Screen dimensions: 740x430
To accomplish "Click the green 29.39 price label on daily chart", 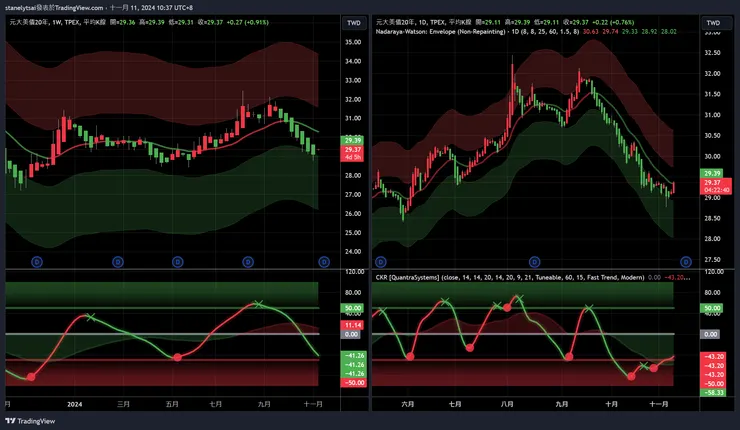I will pyautogui.click(x=712, y=173).
